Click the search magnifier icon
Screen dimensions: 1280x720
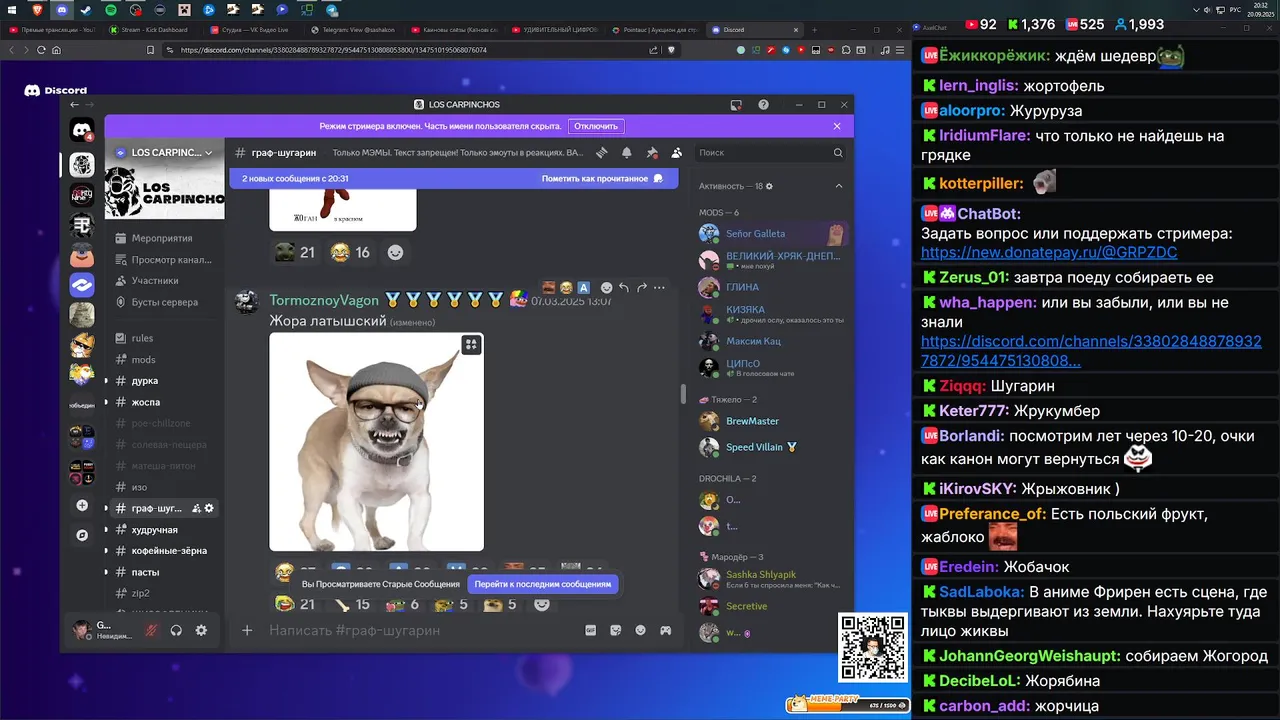[x=838, y=153]
